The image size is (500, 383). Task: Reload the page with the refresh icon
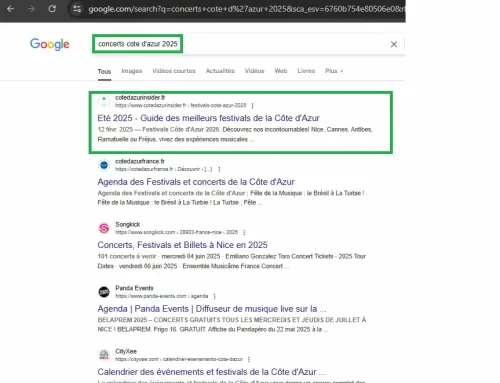52,9
